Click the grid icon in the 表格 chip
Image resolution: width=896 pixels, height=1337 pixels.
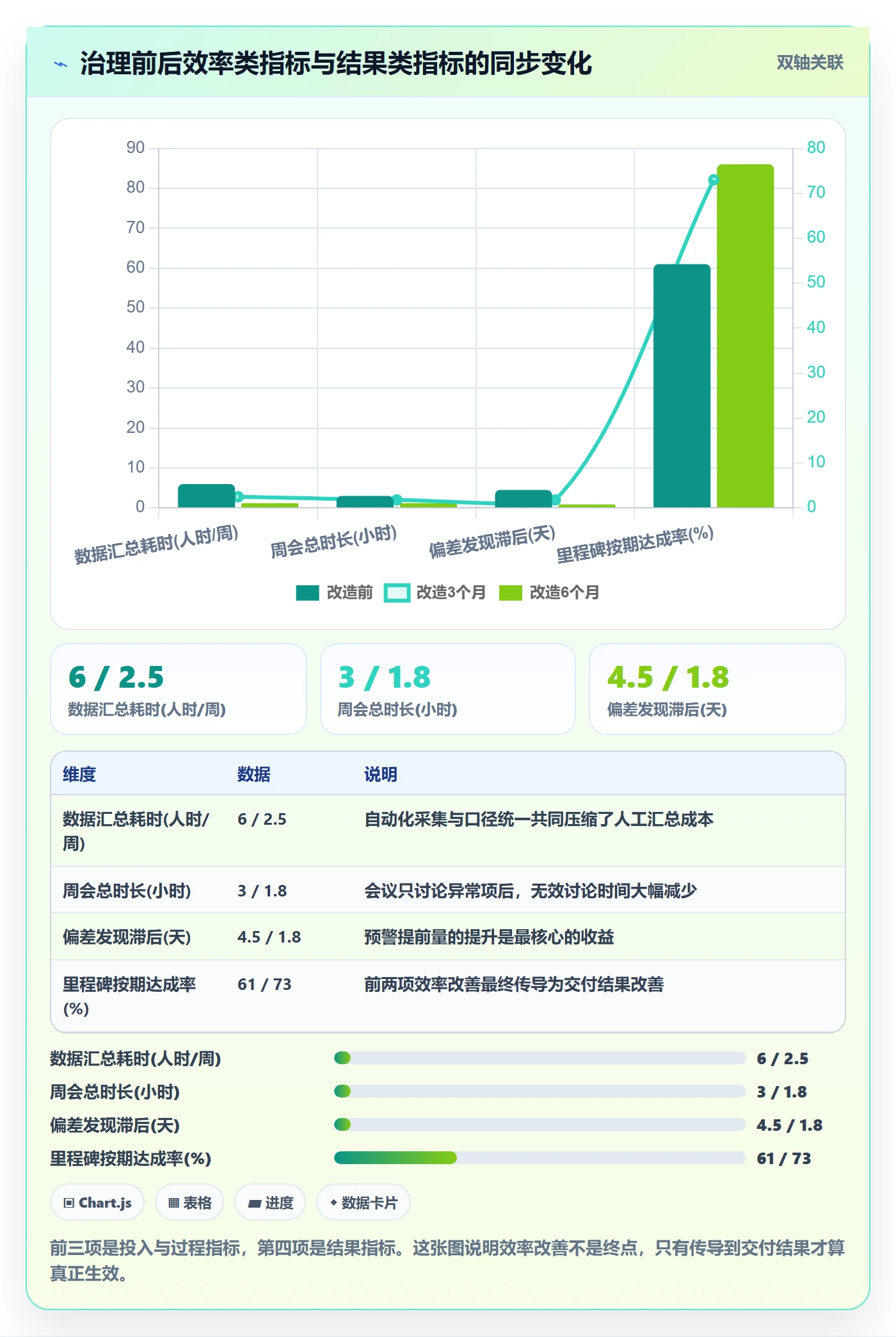point(173,1203)
